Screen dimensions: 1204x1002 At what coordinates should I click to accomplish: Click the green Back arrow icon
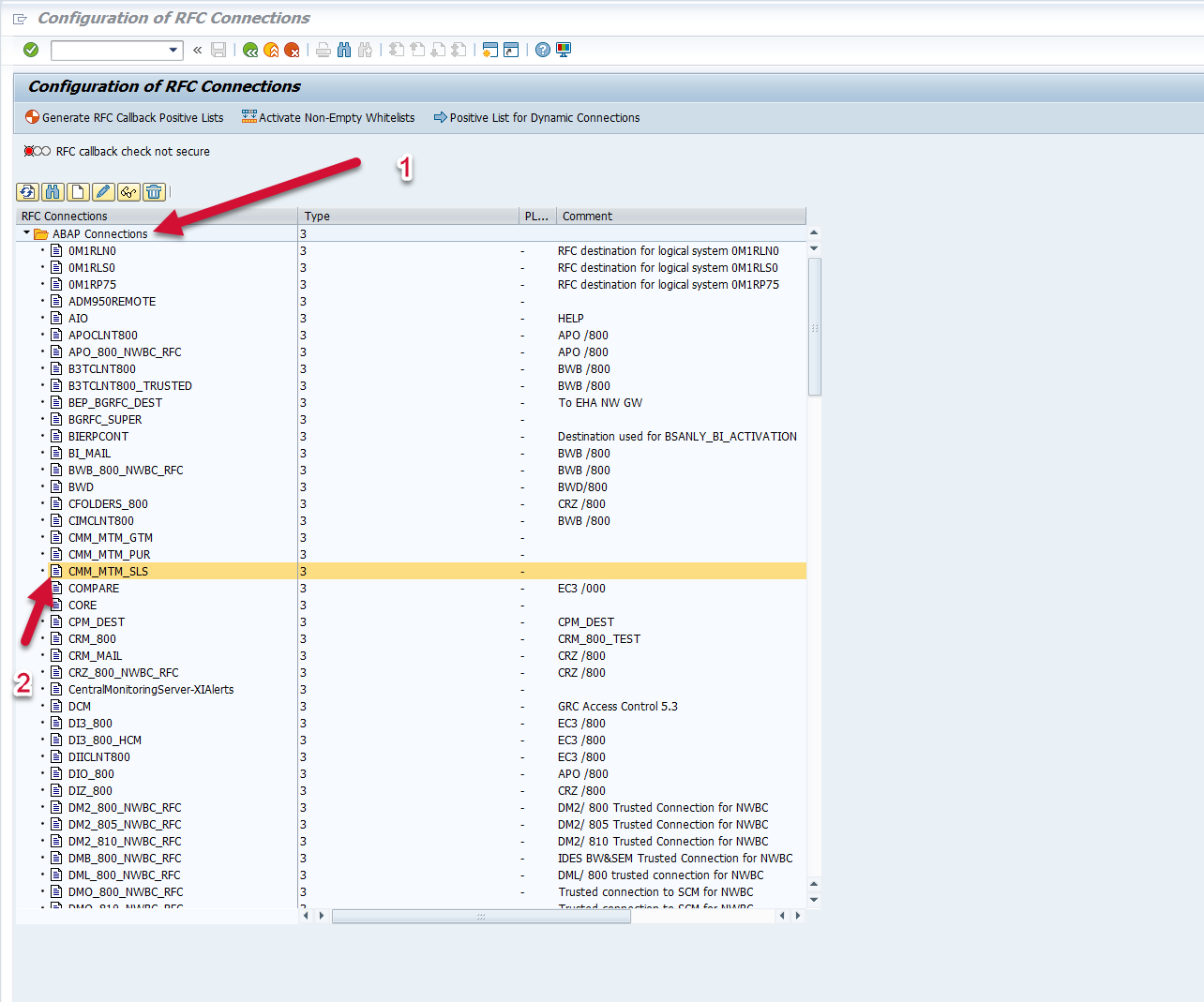point(250,50)
